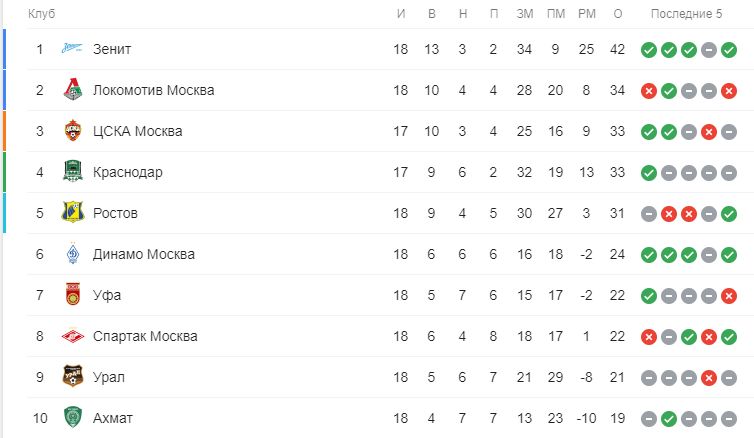Click the Ufa club crest
Viewport: 754px width, 438px height.
(x=73, y=295)
